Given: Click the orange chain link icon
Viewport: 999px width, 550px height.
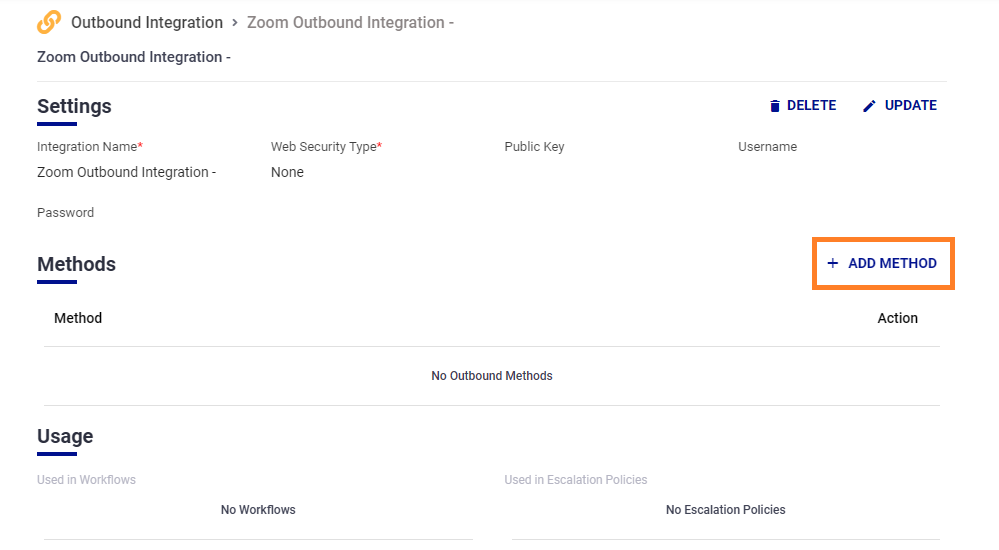Looking at the screenshot, I should pos(49,22).
